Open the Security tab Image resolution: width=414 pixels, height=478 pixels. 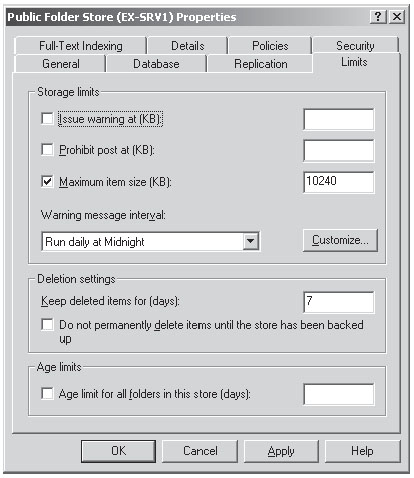[355, 45]
